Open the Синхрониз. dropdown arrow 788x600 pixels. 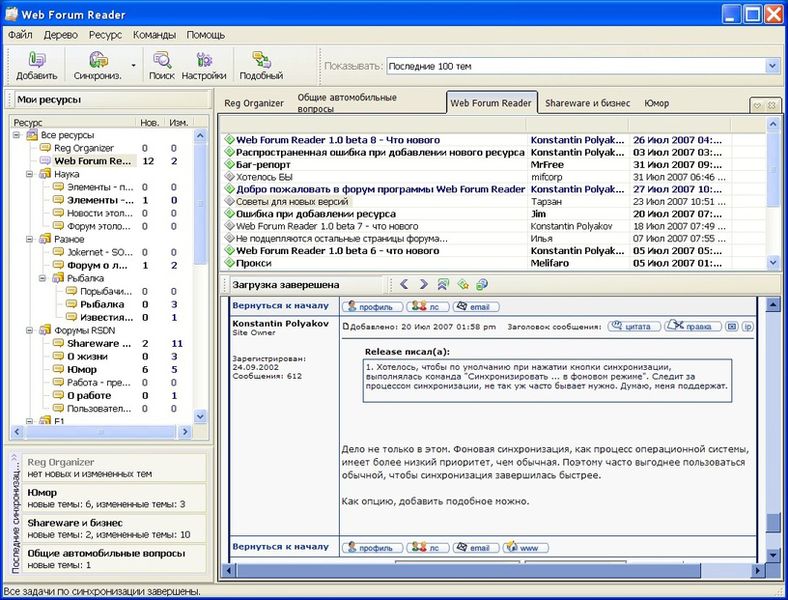click(134, 66)
